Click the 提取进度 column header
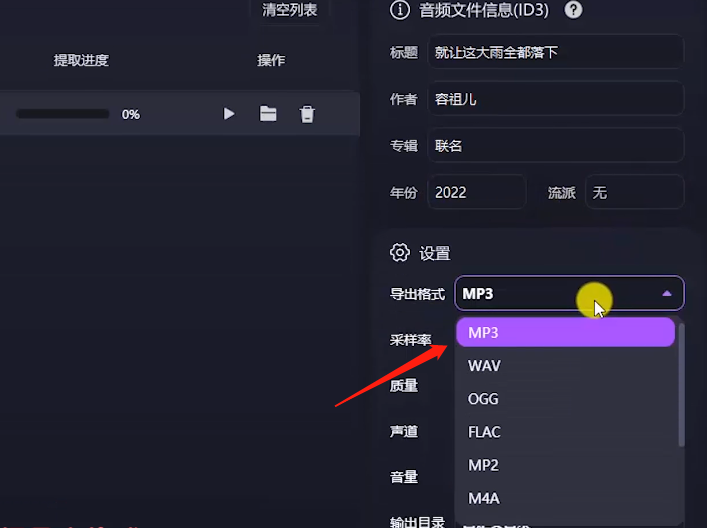Viewport: 707px width, 528px height. point(81,60)
